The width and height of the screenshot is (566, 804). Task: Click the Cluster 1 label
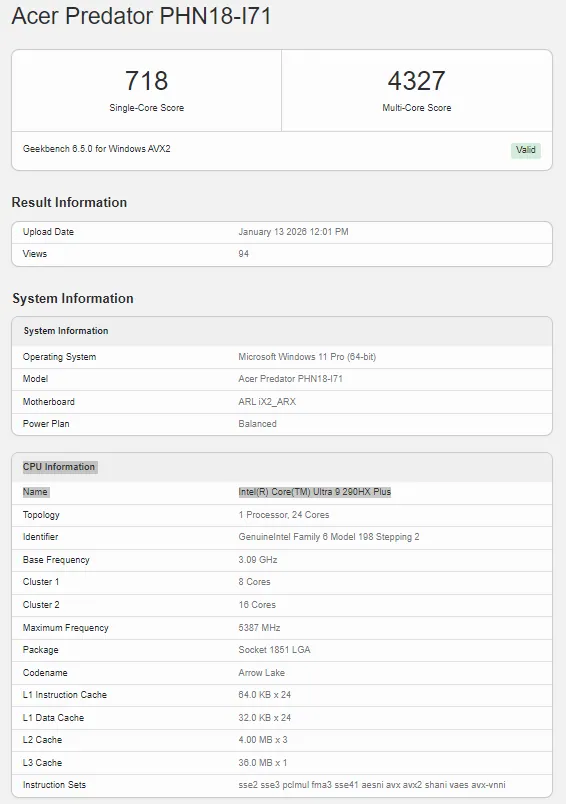[x=41, y=582]
